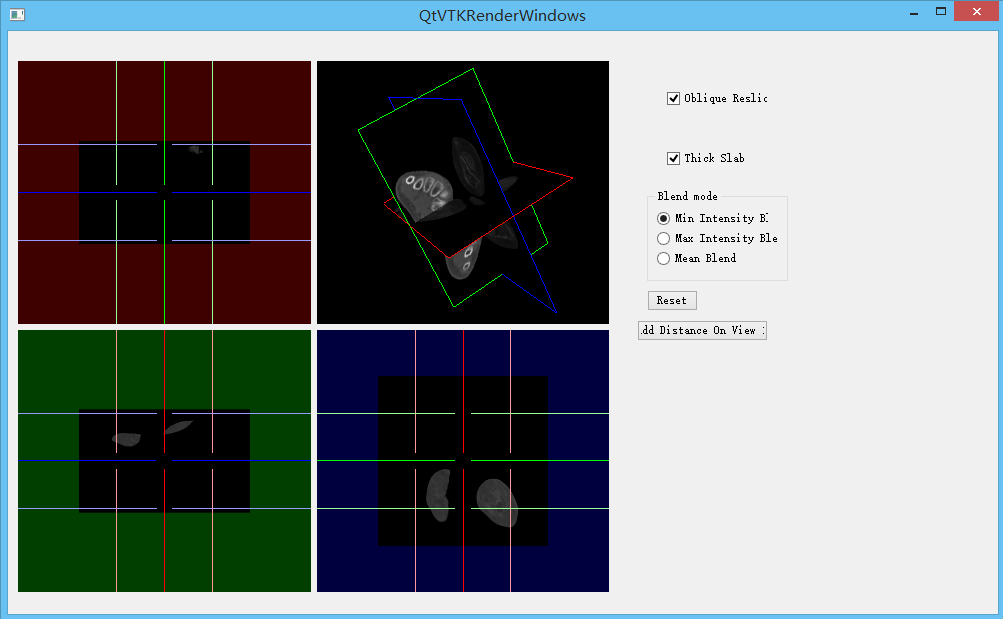Minimize the QtVTKRenderWindows window
Viewport: 1003px width, 619px height.
pos(914,12)
